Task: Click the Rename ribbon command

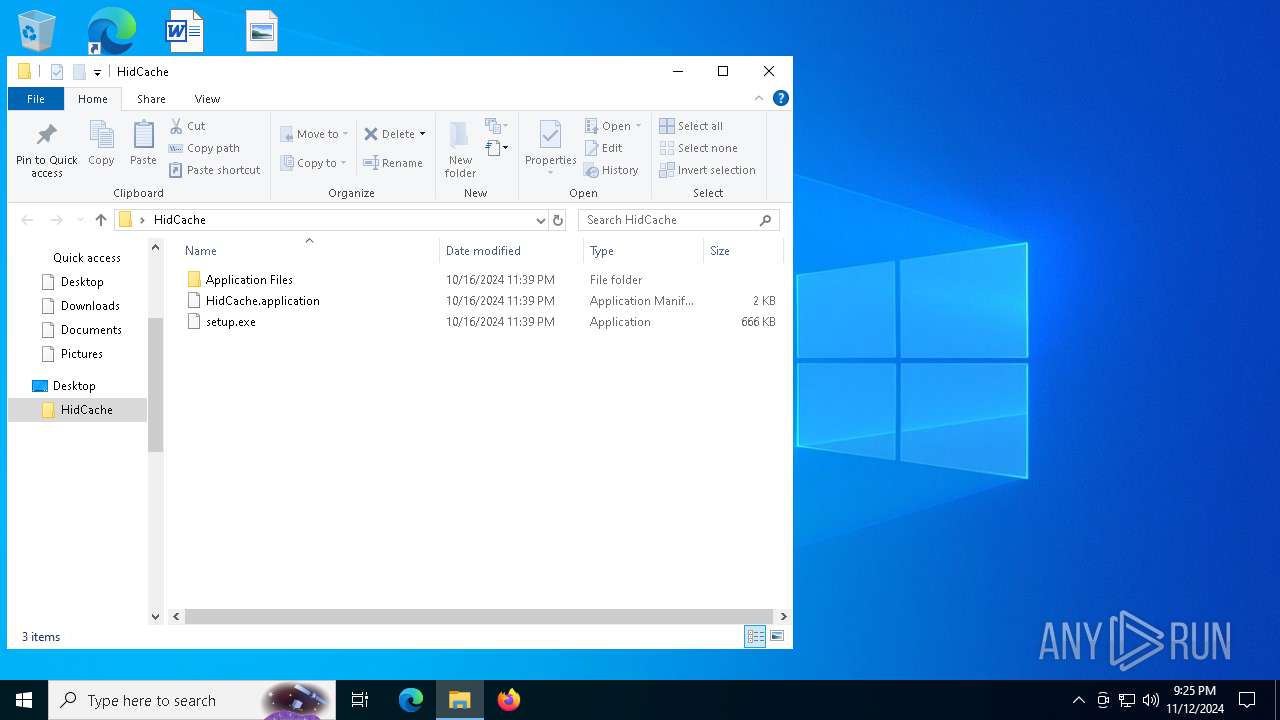Action: tap(393, 163)
